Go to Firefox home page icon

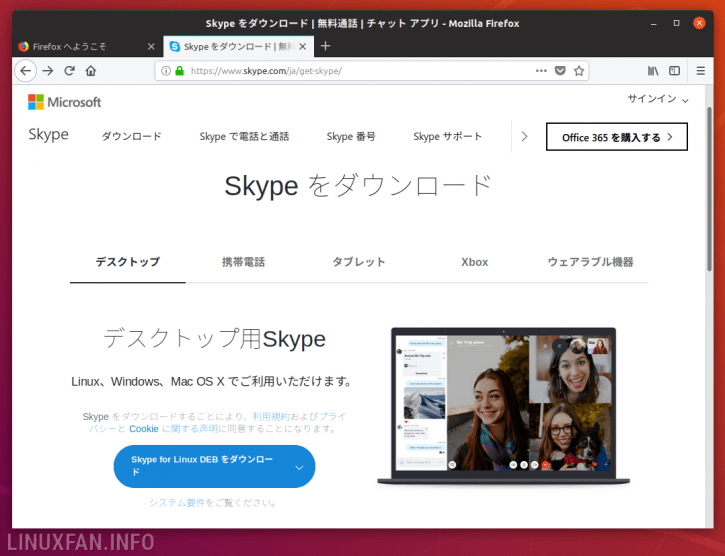(91, 71)
